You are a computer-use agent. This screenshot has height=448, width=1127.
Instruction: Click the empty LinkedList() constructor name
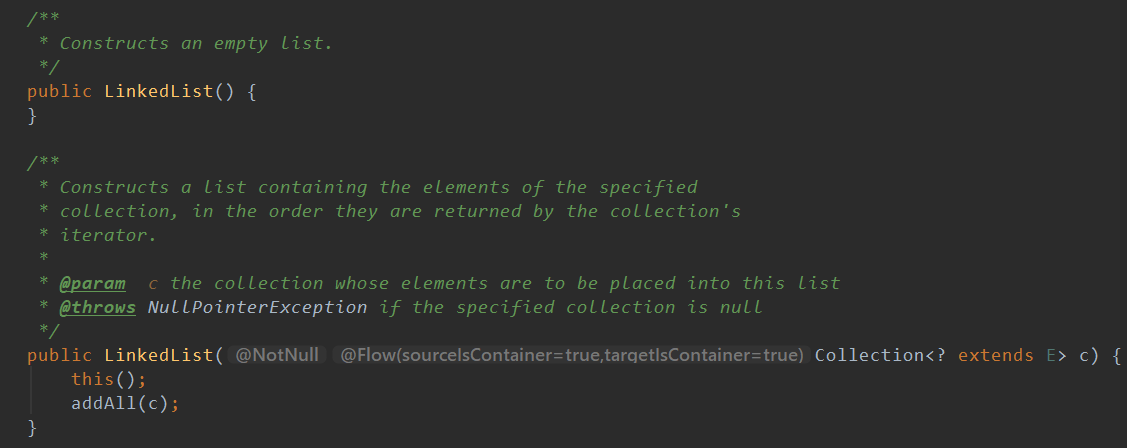[x=159, y=91]
